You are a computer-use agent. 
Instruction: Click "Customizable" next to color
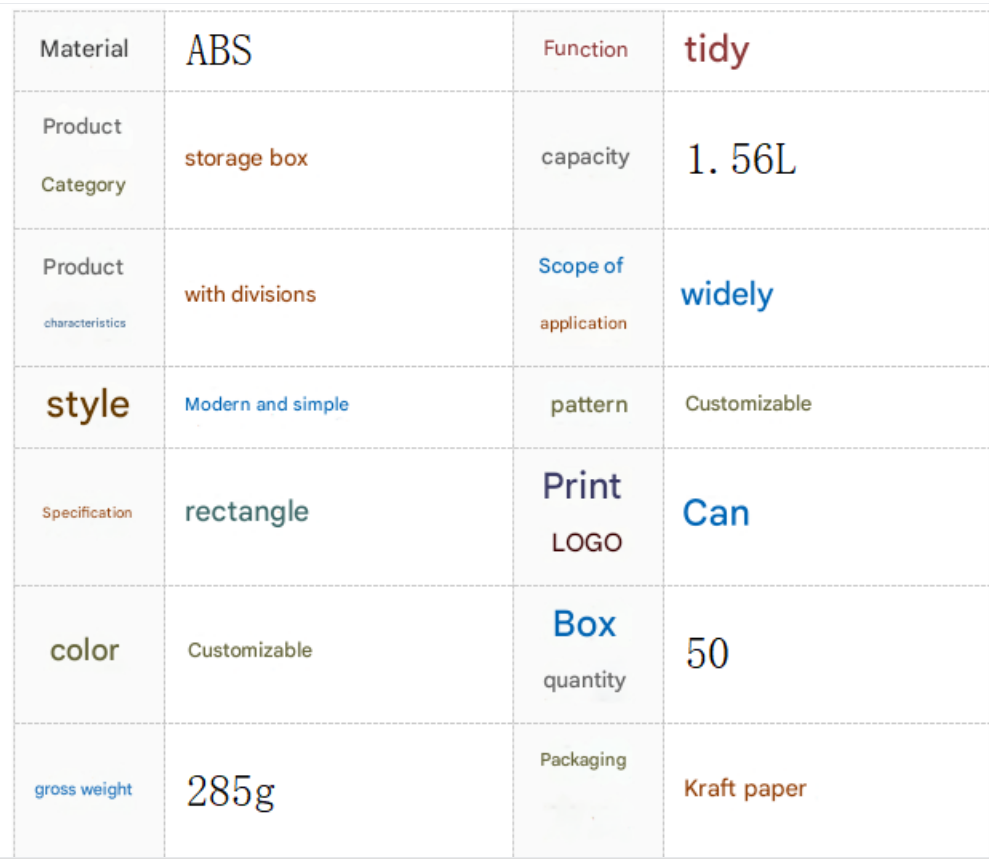tap(250, 650)
